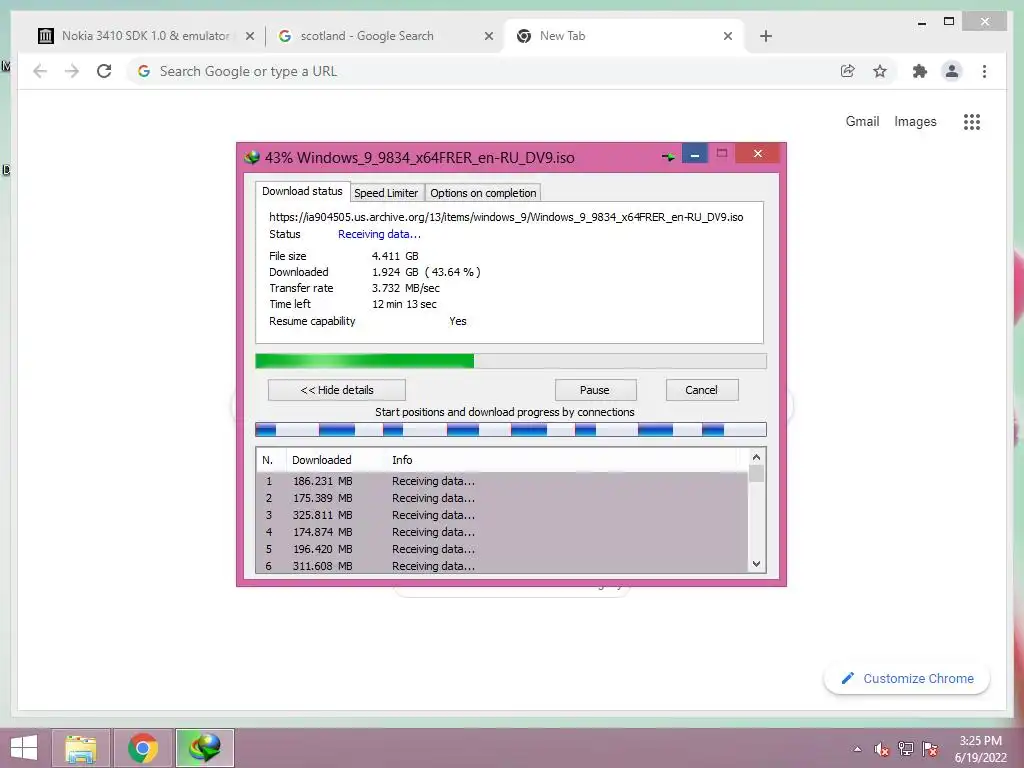This screenshot has width=1024, height=768.
Task: Click the 12 min 13 sec time left value
Action: click(404, 304)
